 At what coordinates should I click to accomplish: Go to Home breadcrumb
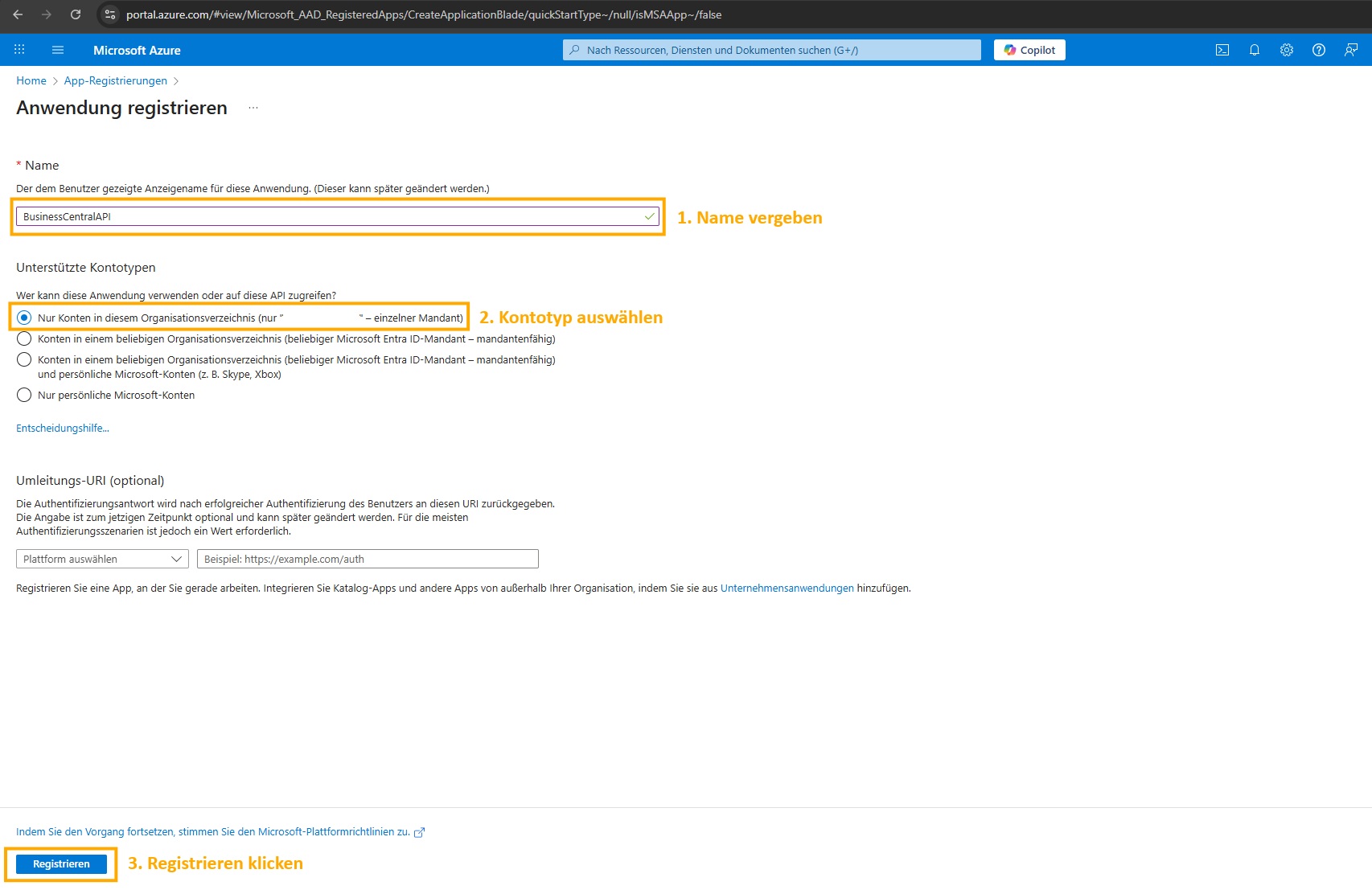pos(31,80)
